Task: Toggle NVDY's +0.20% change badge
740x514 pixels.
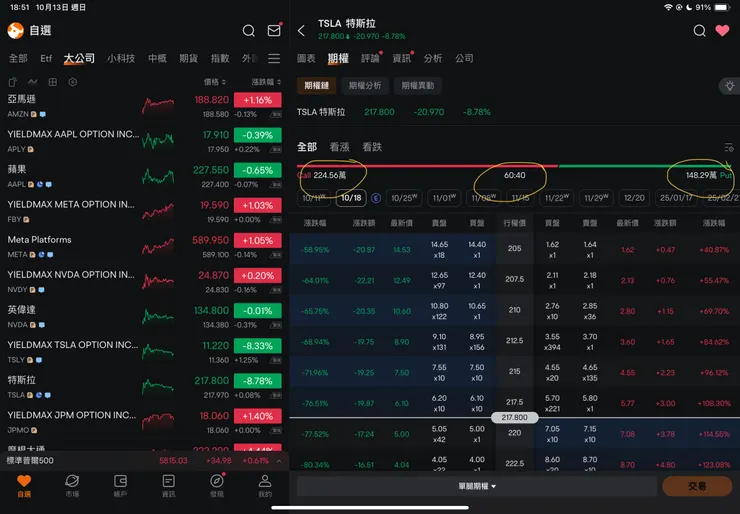Action: click(x=258, y=275)
